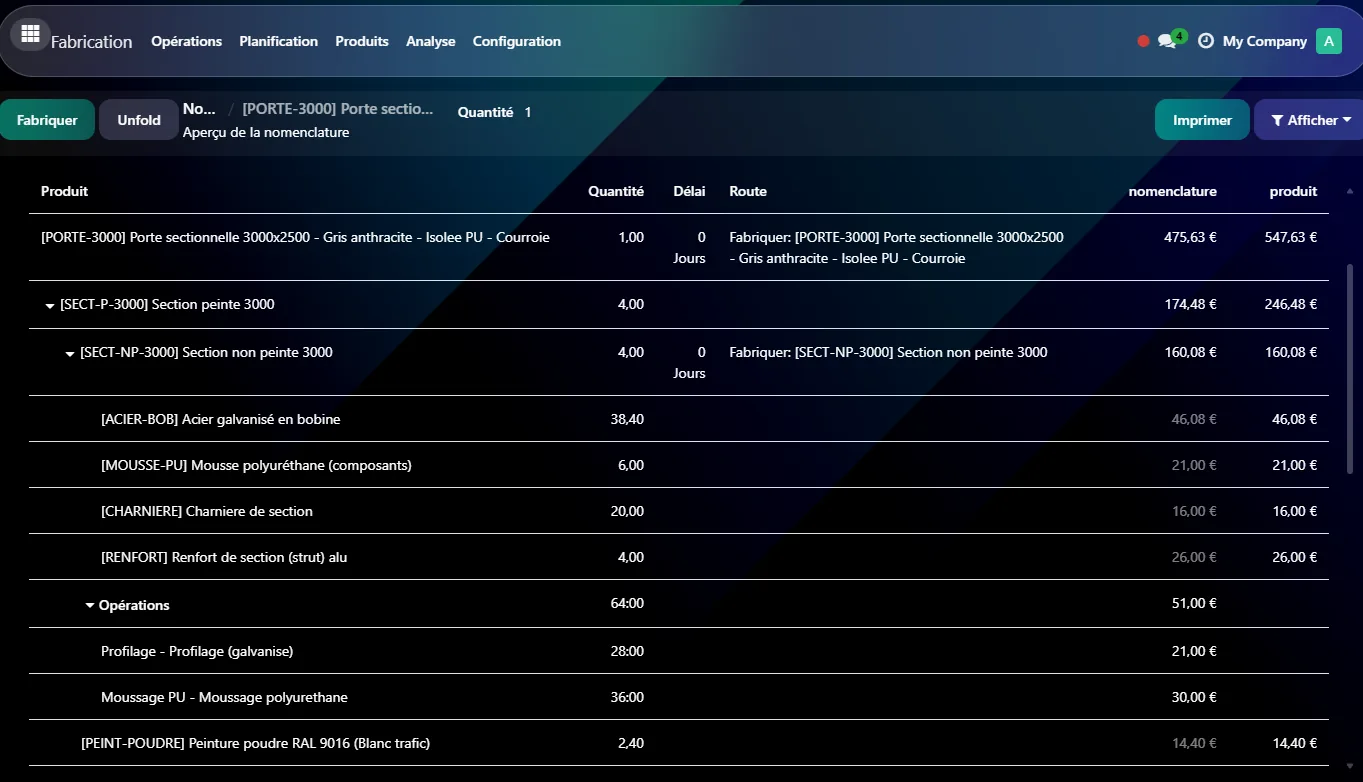This screenshot has height=782, width=1363.
Task: Click the red status dot indicator
Action: pos(1143,41)
